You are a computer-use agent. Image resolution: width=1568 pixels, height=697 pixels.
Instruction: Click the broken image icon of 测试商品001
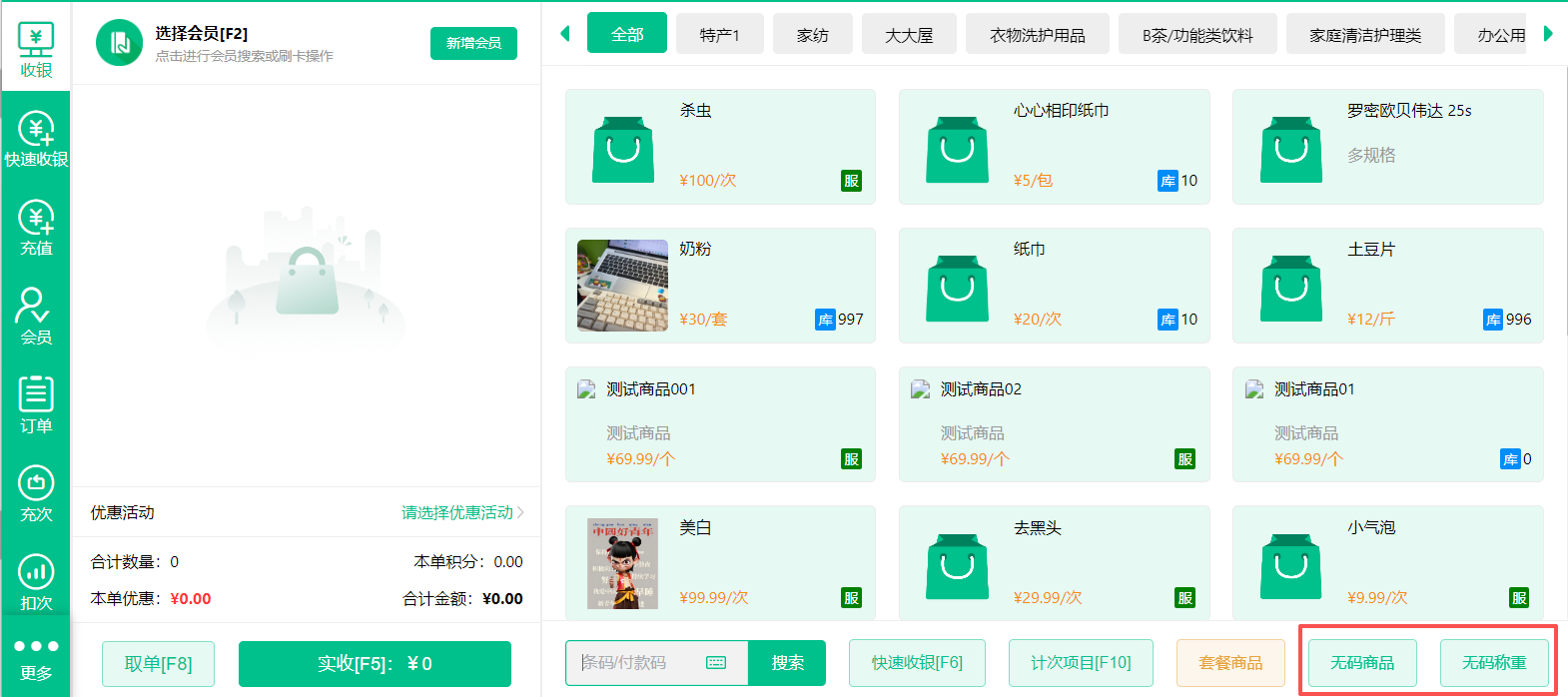(x=586, y=389)
